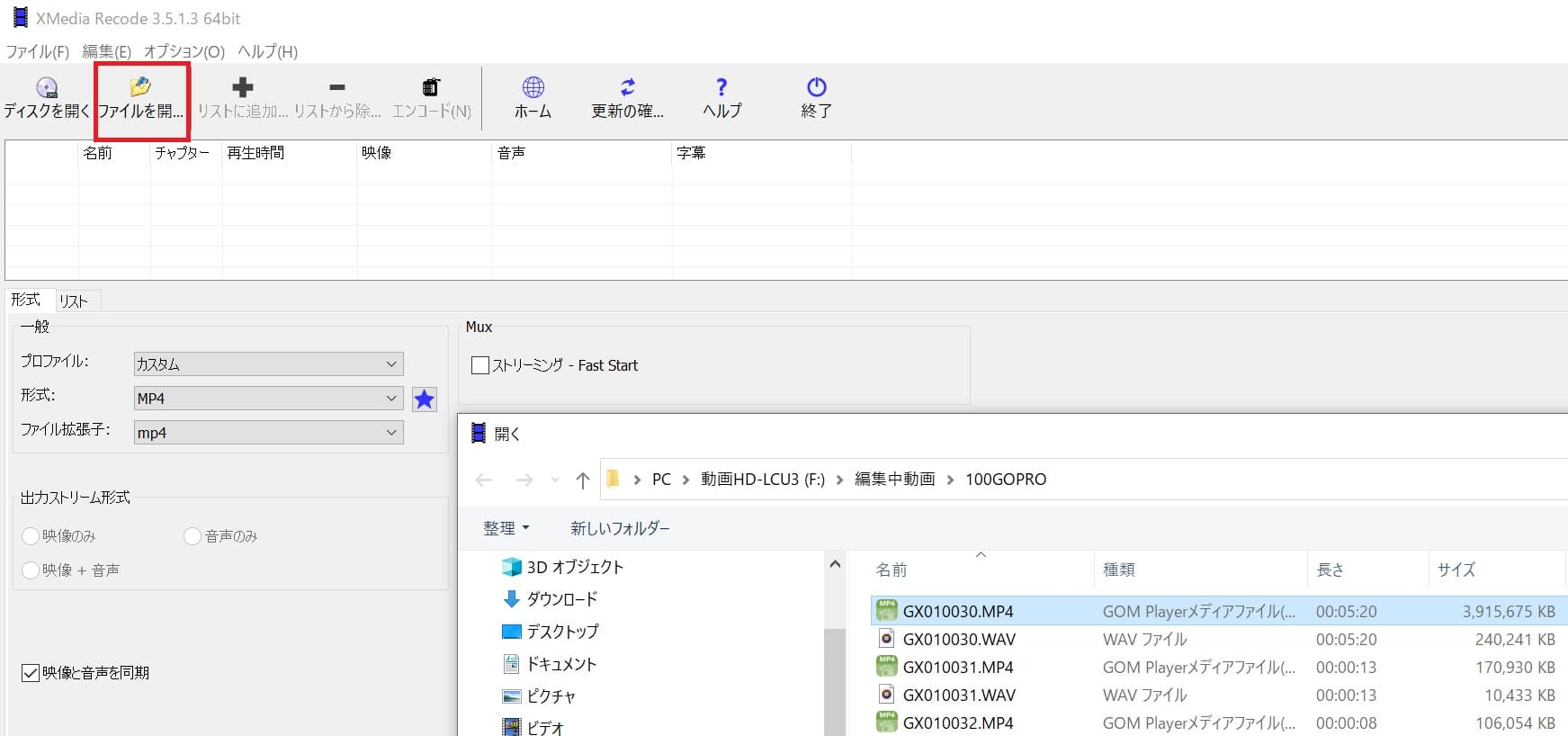Open the 整理 dropdown in Open dialog
The width and height of the screenshot is (1568, 736).
(x=506, y=528)
